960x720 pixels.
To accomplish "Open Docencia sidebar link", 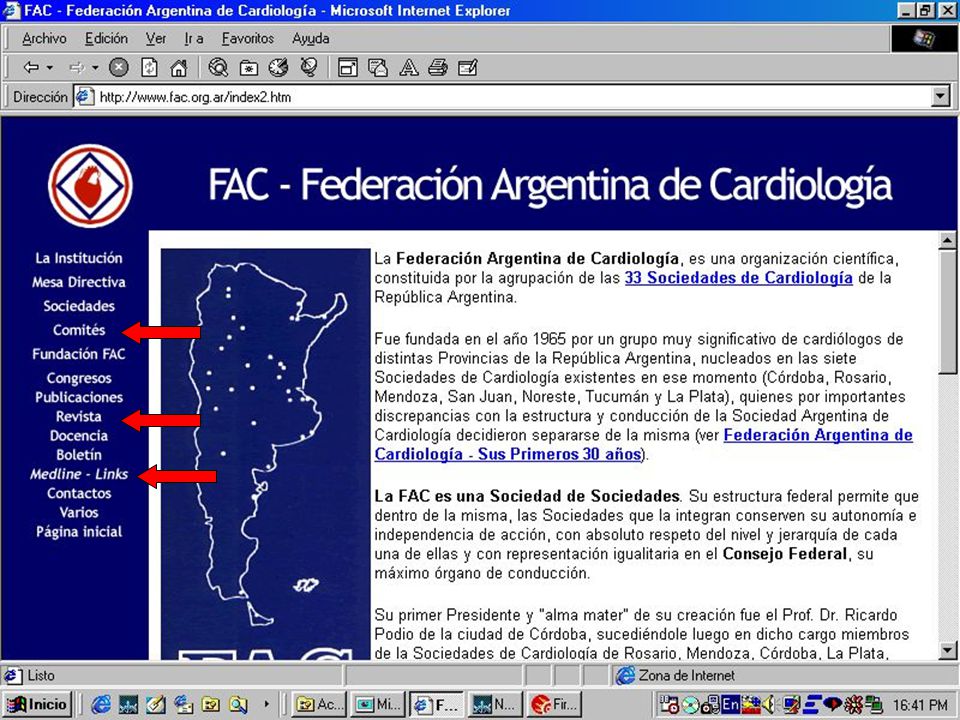I will point(78,436).
